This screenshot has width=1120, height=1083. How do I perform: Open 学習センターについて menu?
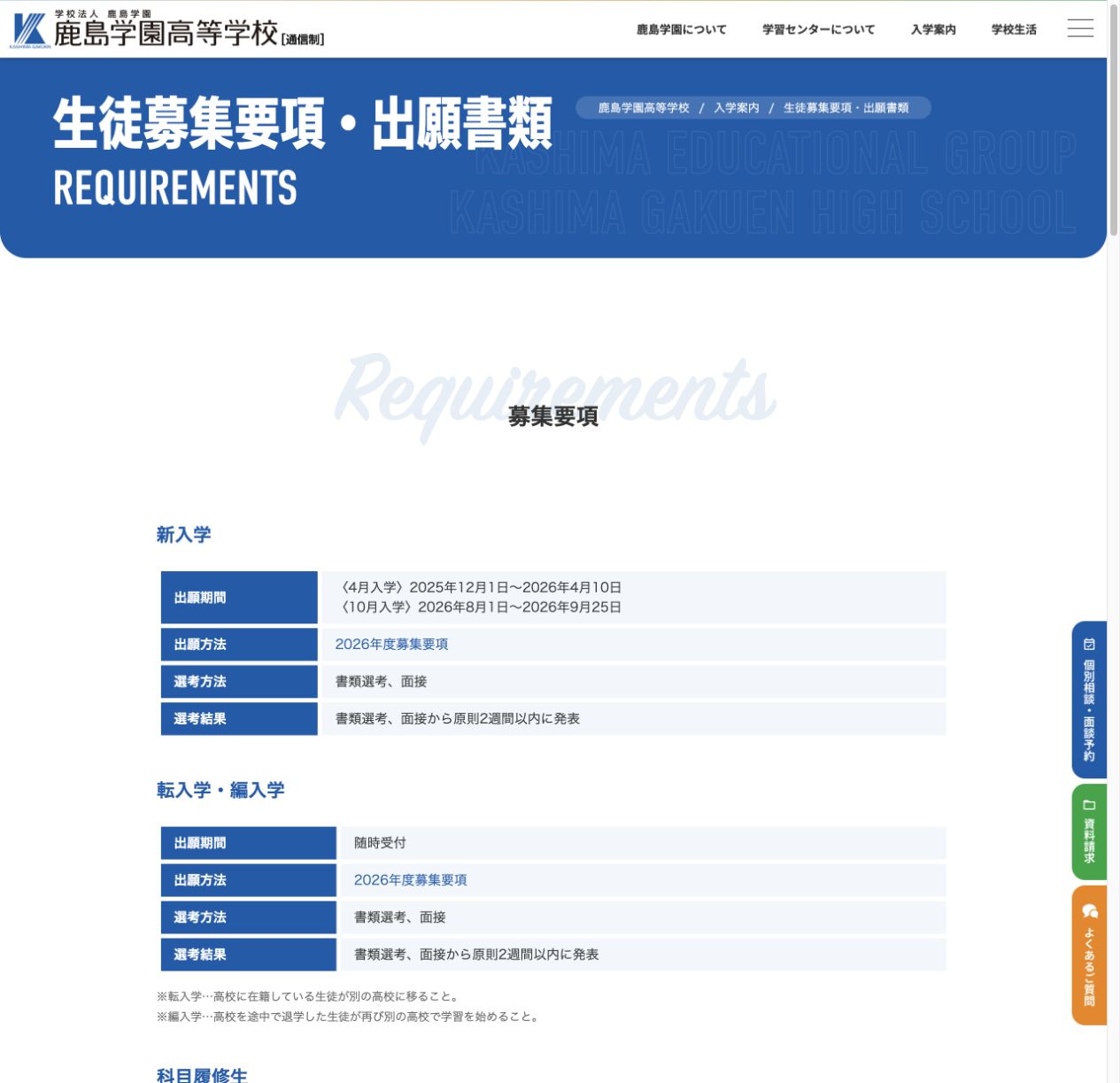(x=818, y=29)
